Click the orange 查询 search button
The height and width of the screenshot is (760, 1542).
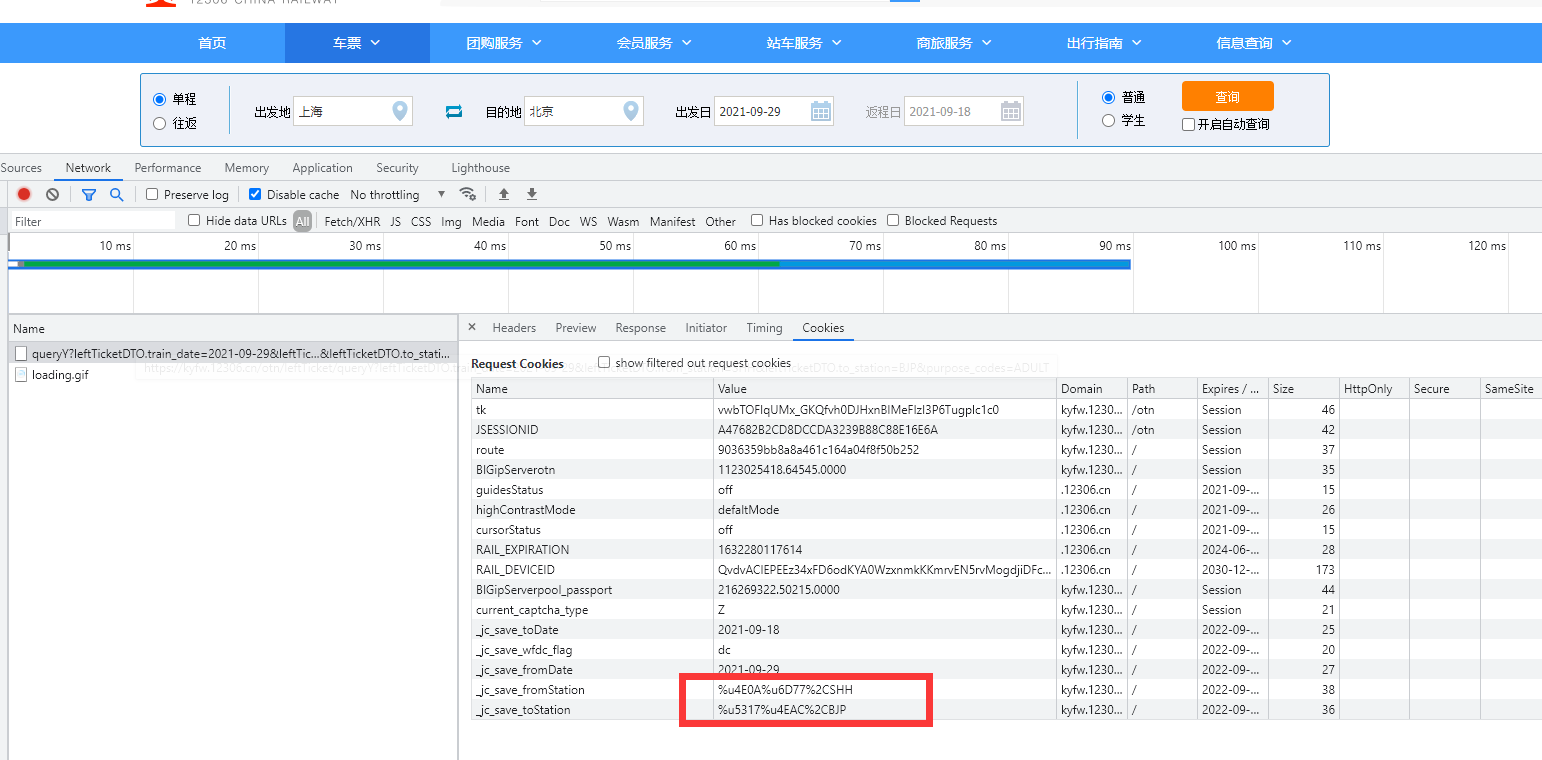(1227, 96)
